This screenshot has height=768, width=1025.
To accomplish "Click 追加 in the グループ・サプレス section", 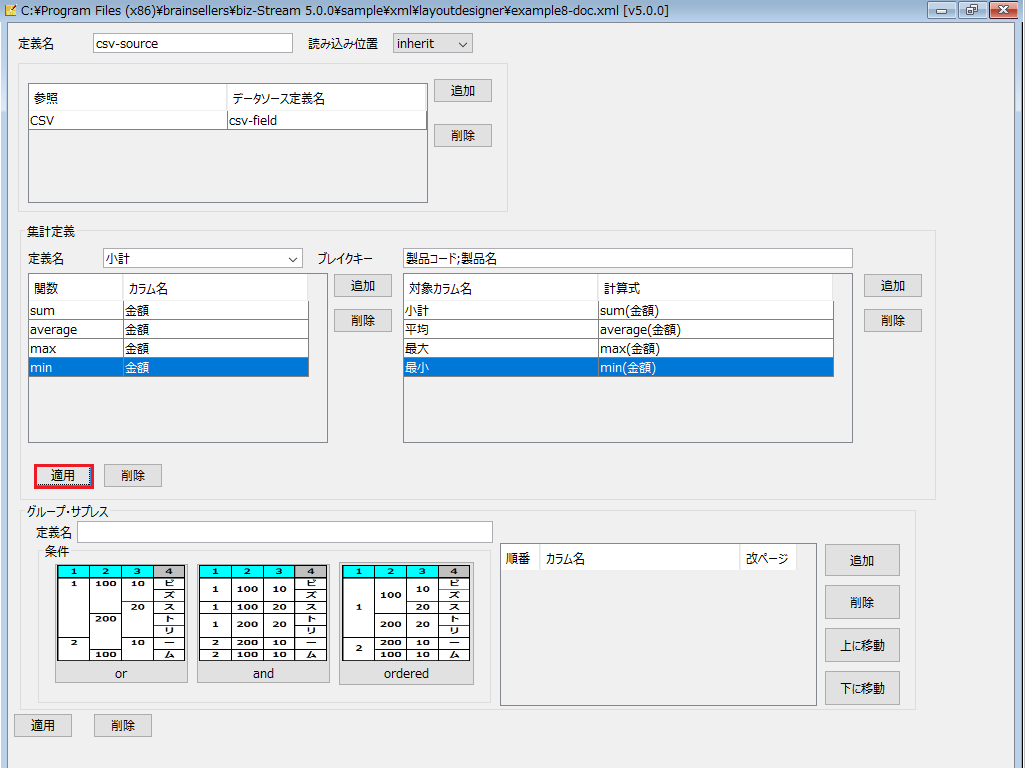I will [x=862, y=560].
